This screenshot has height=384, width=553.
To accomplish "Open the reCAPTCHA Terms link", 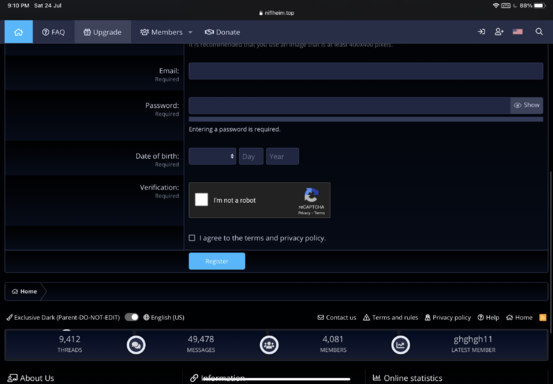I will click(320, 213).
